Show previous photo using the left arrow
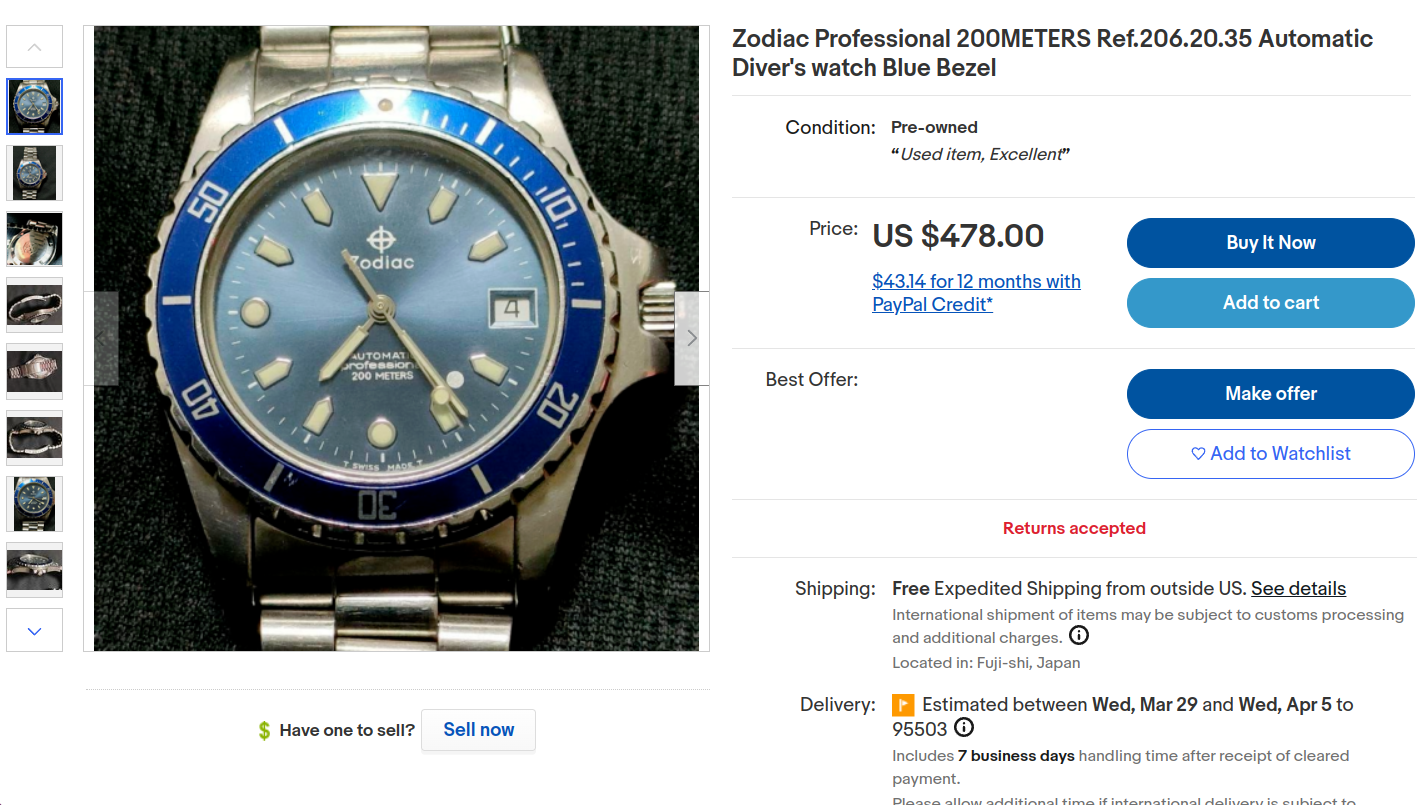 tap(101, 338)
